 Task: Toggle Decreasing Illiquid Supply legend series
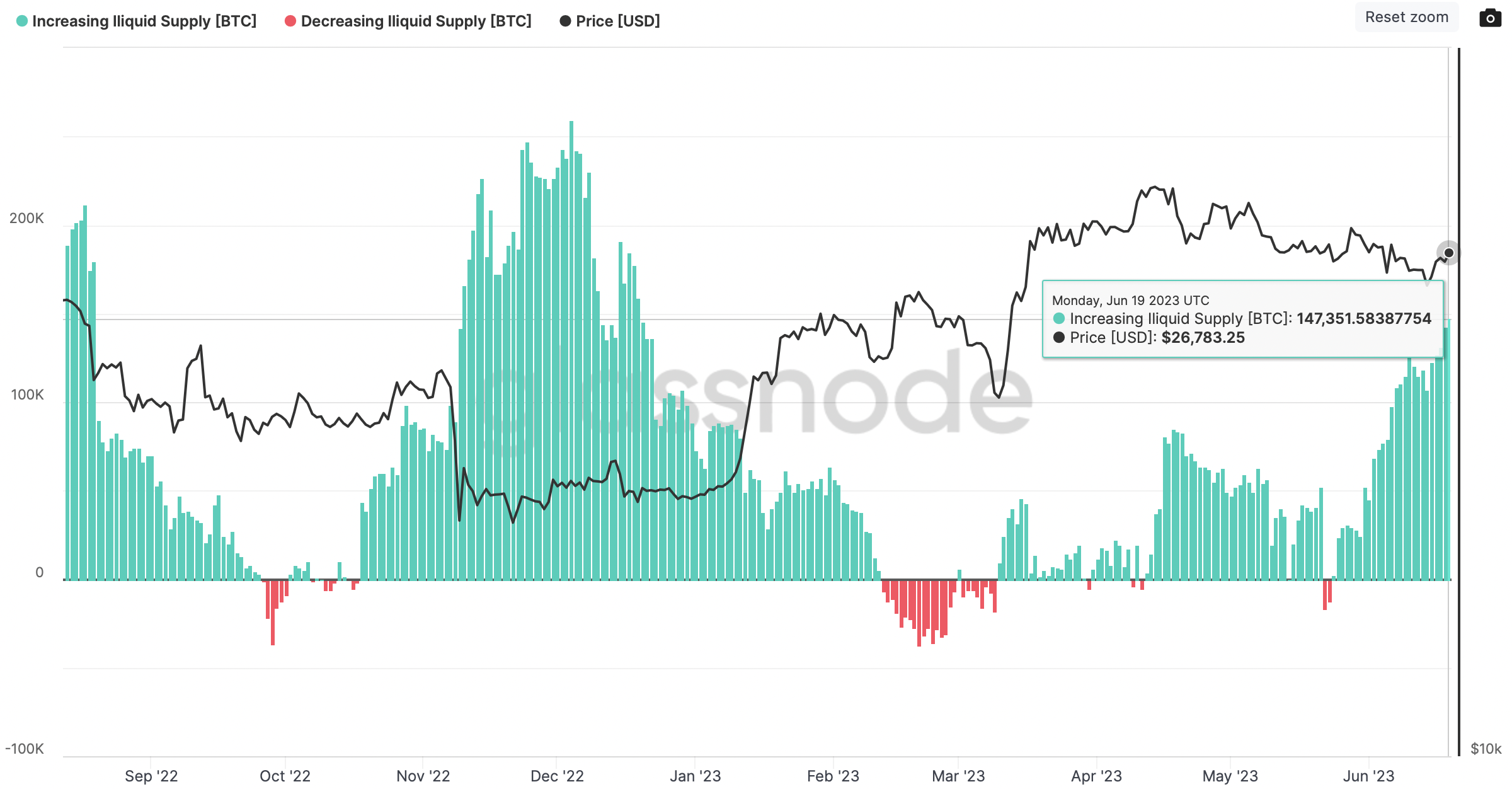(408, 21)
